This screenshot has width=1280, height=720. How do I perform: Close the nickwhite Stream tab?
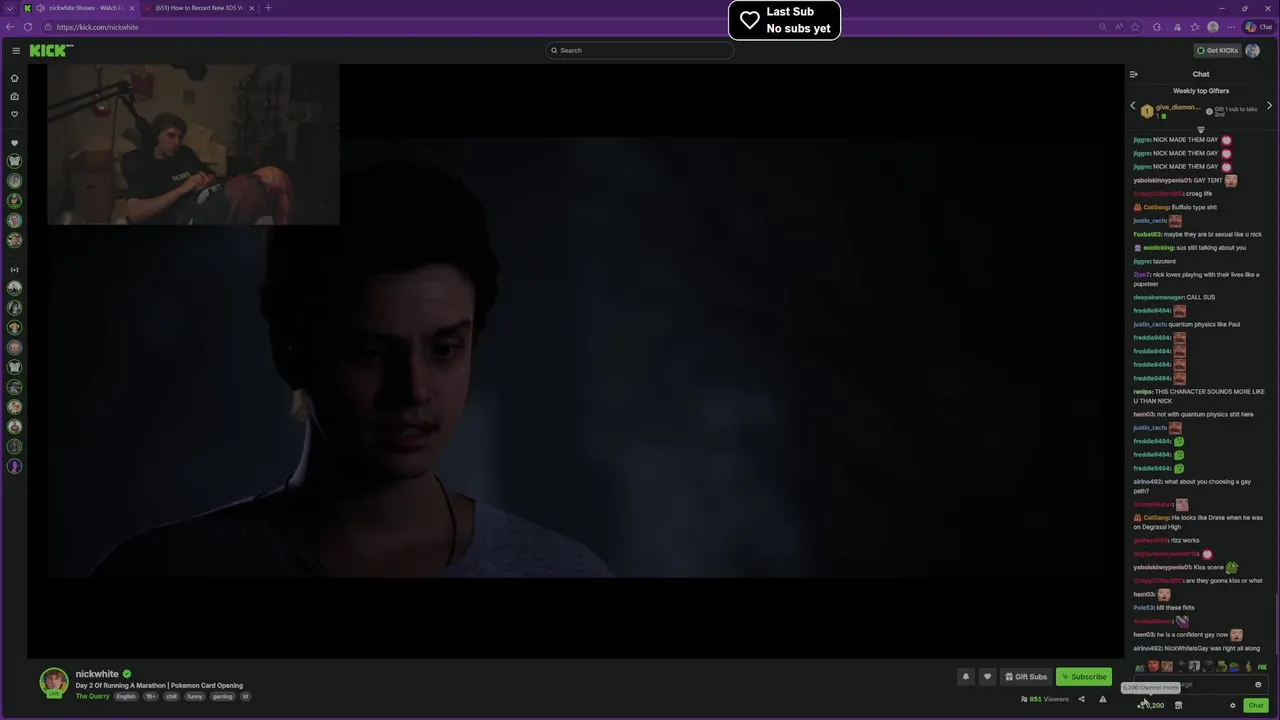click(131, 8)
